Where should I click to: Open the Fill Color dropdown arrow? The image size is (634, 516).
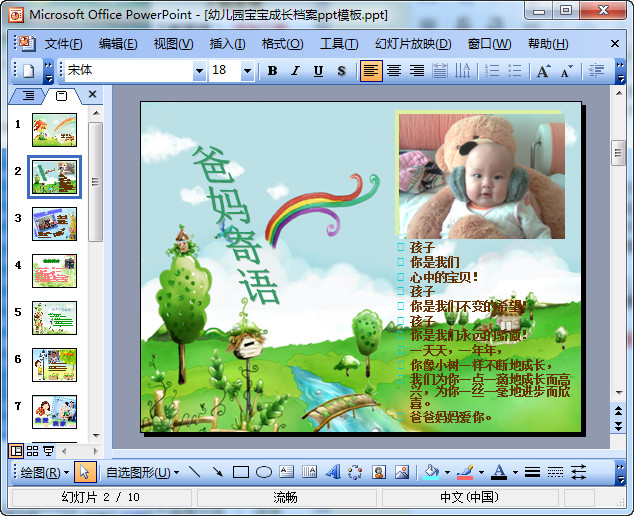click(x=447, y=472)
